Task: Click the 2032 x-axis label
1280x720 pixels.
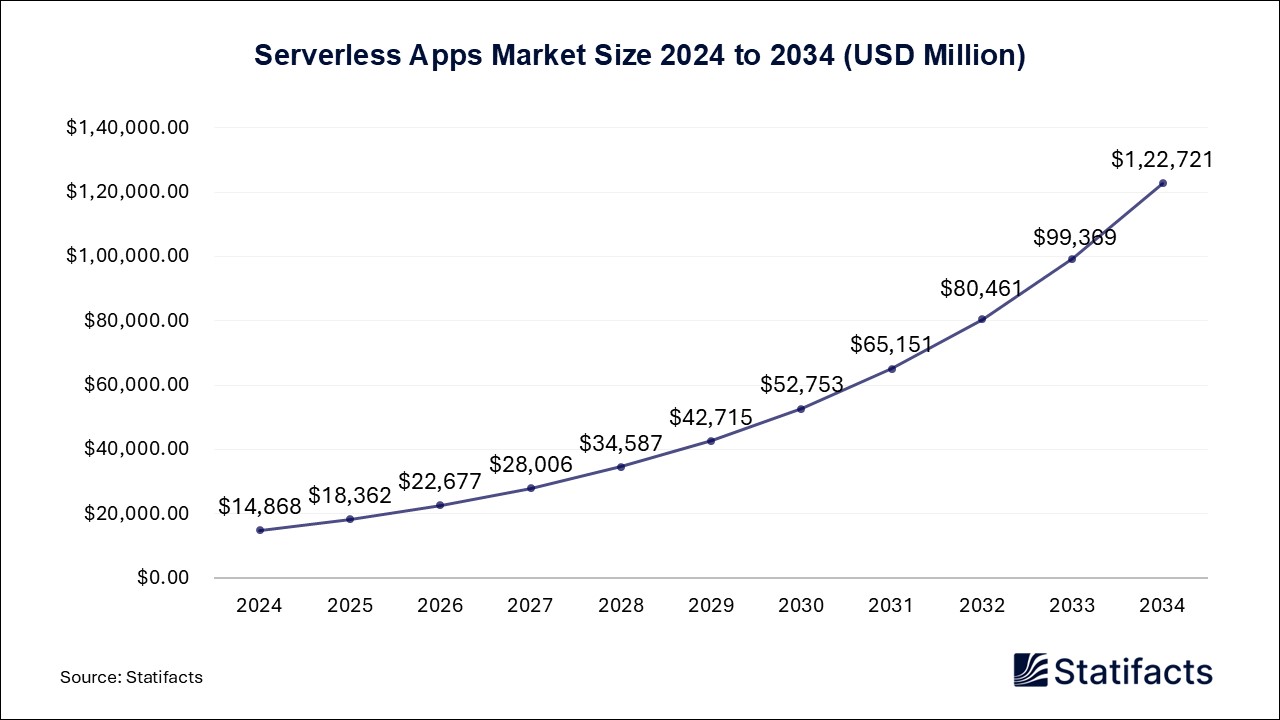Action: (x=982, y=606)
